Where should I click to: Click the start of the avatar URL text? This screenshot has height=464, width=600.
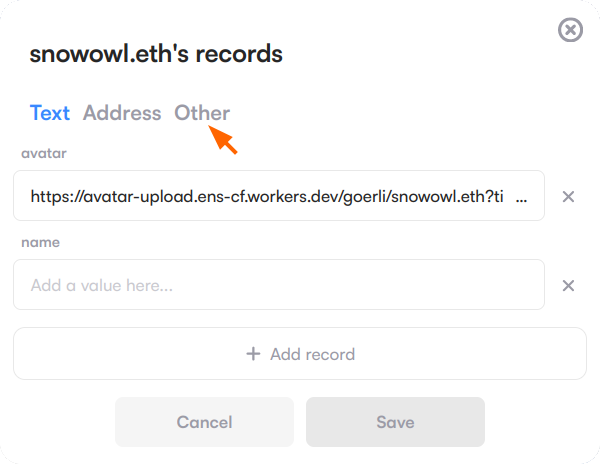pyautogui.click(x=36, y=197)
